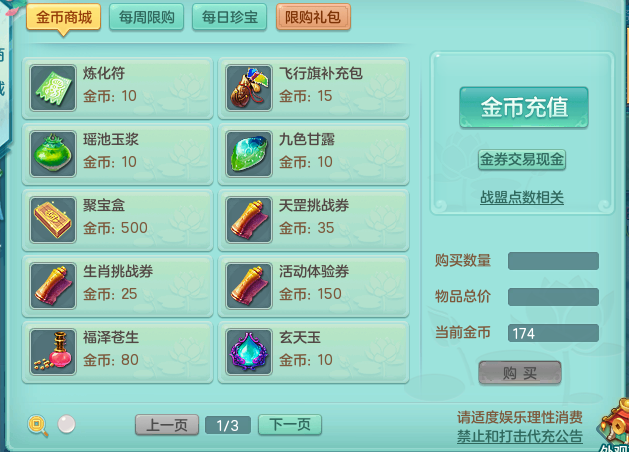This screenshot has width=629, height=452.
Task: Choose the 福泽苍生 pink potion icon
Action: coord(53,352)
